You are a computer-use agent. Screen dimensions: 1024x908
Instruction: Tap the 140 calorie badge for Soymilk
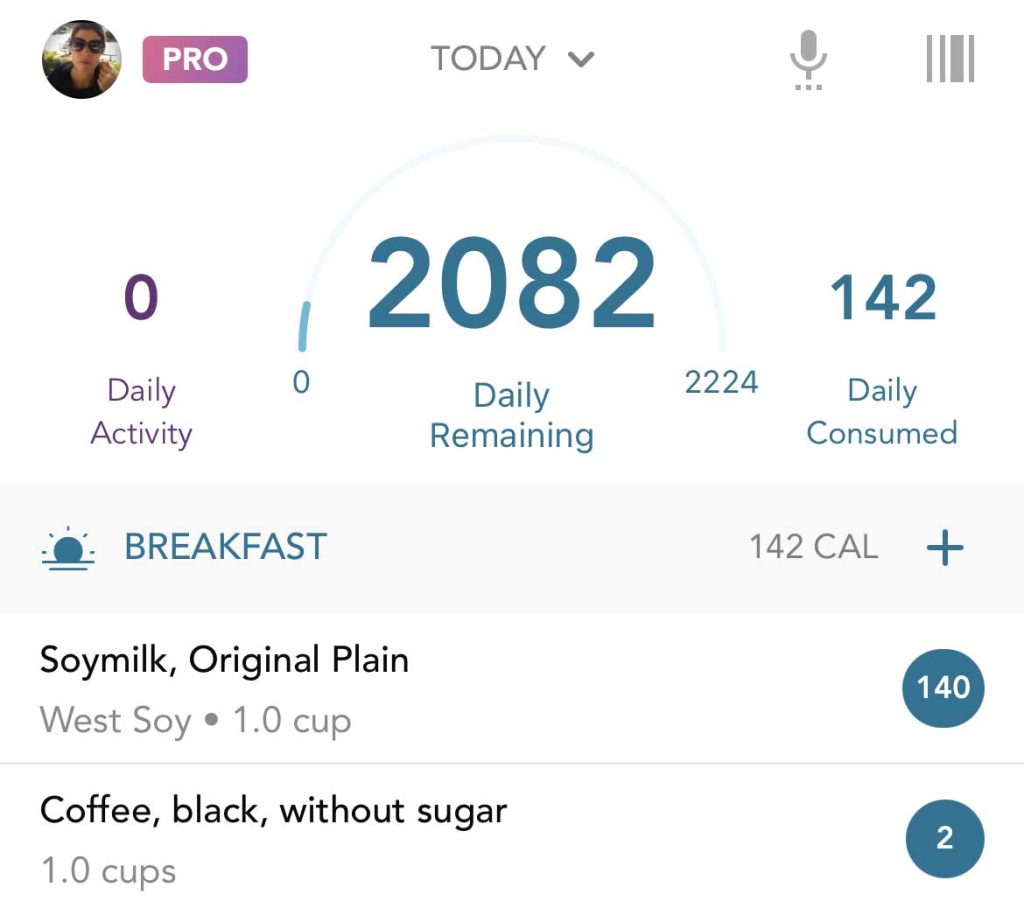(x=944, y=687)
